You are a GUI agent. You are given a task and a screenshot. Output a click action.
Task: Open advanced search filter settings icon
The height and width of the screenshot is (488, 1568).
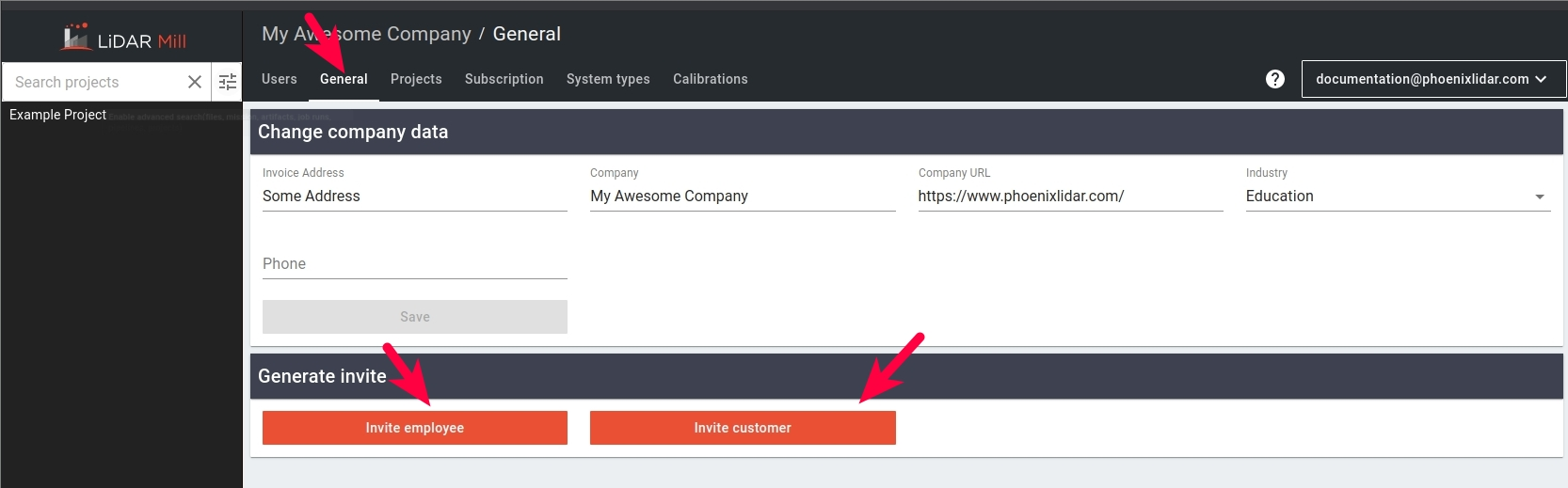coord(228,82)
